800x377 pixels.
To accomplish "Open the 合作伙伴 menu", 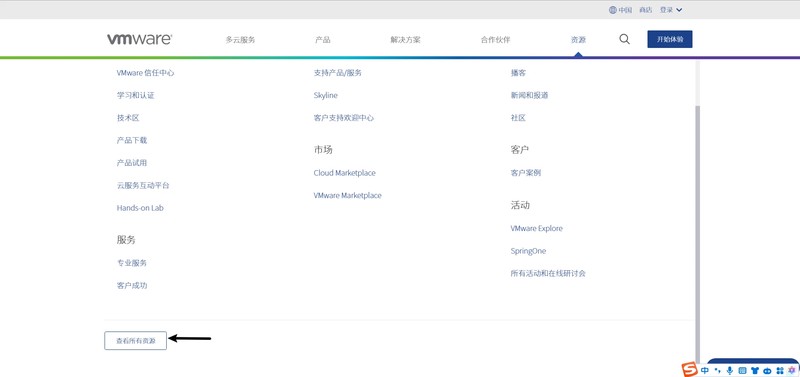I will [495, 40].
